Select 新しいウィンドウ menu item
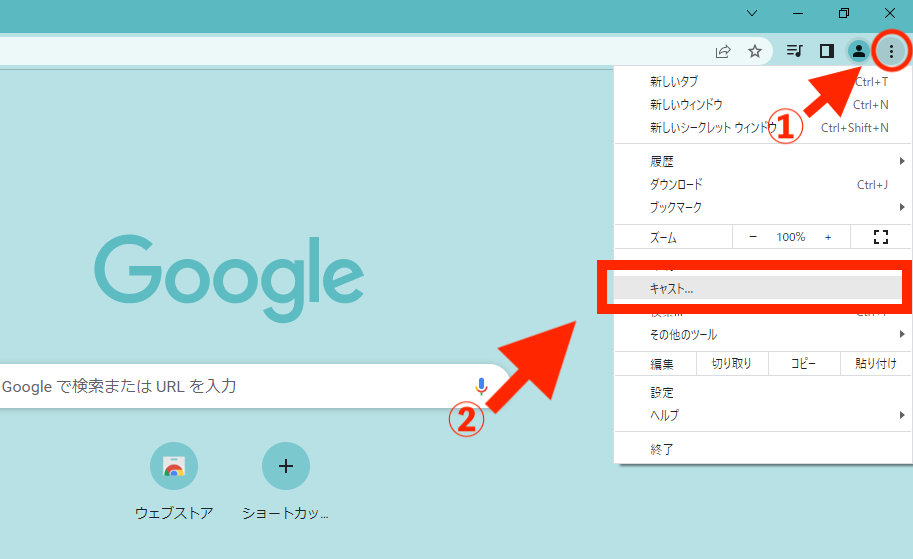The width and height of the screenshot is (913, 559). (763, 105)
